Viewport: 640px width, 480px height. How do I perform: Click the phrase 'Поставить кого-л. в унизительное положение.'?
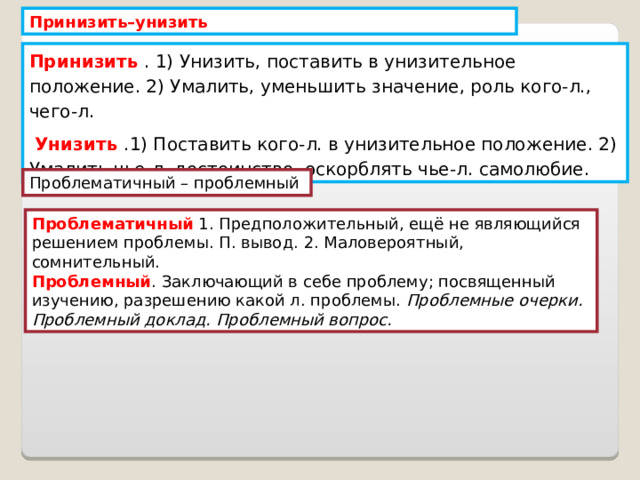(373, 144)
